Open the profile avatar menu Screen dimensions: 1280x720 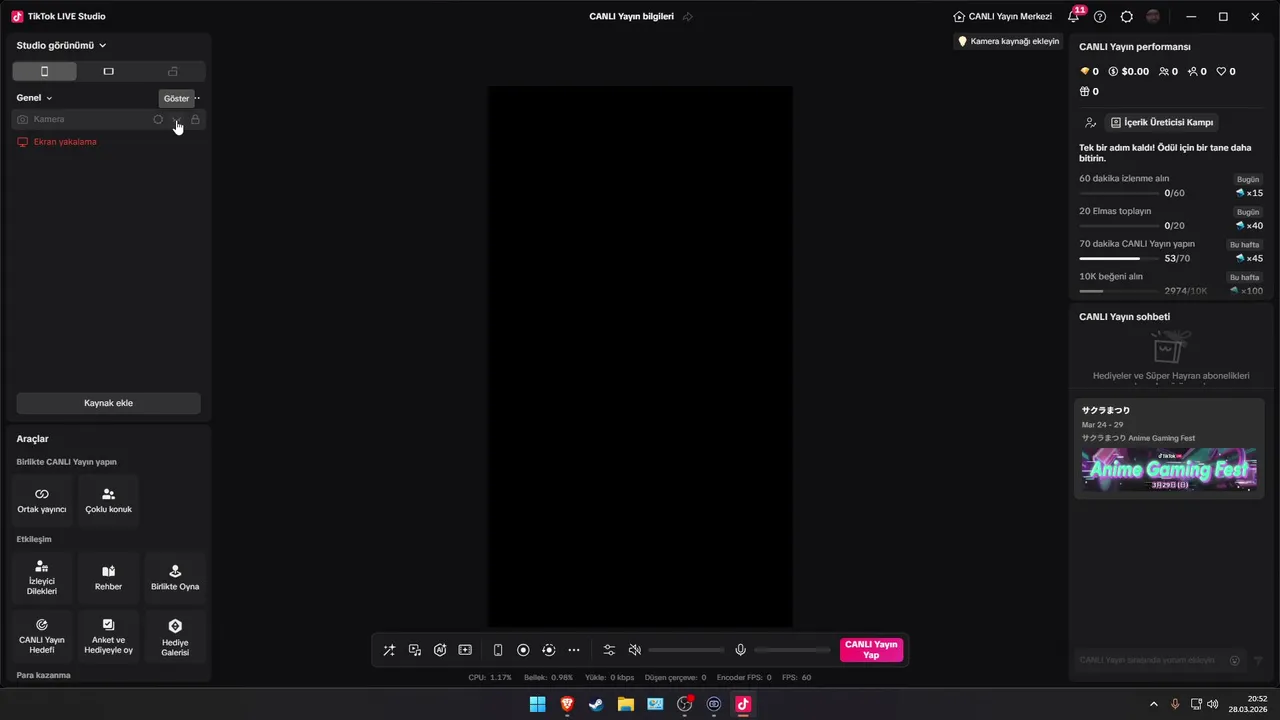coord(1153,16)
